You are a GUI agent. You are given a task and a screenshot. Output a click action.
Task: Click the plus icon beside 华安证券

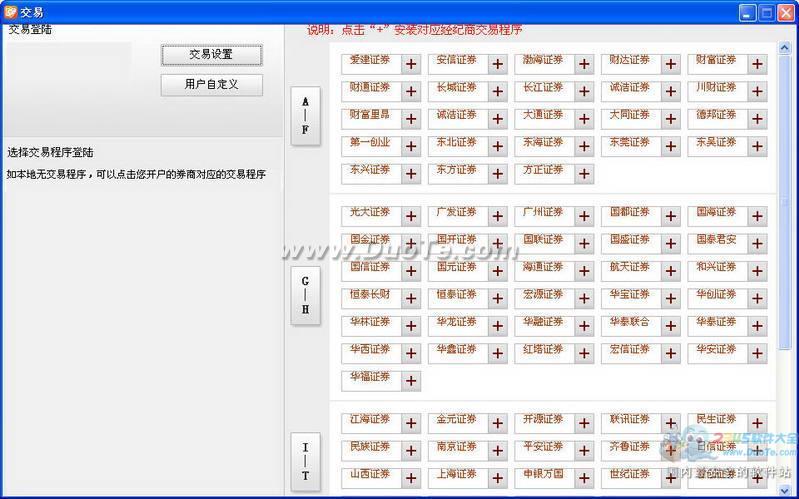(x=757, y=354)
